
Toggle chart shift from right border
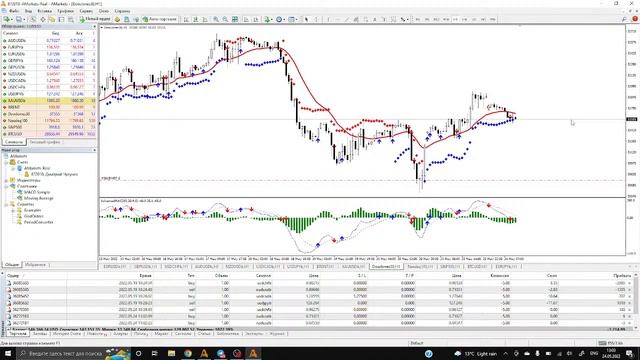pos(256,19)
